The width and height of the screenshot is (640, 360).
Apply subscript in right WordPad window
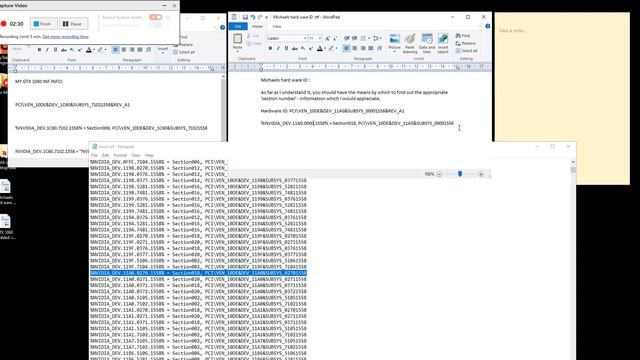click(x=303, y=49)
